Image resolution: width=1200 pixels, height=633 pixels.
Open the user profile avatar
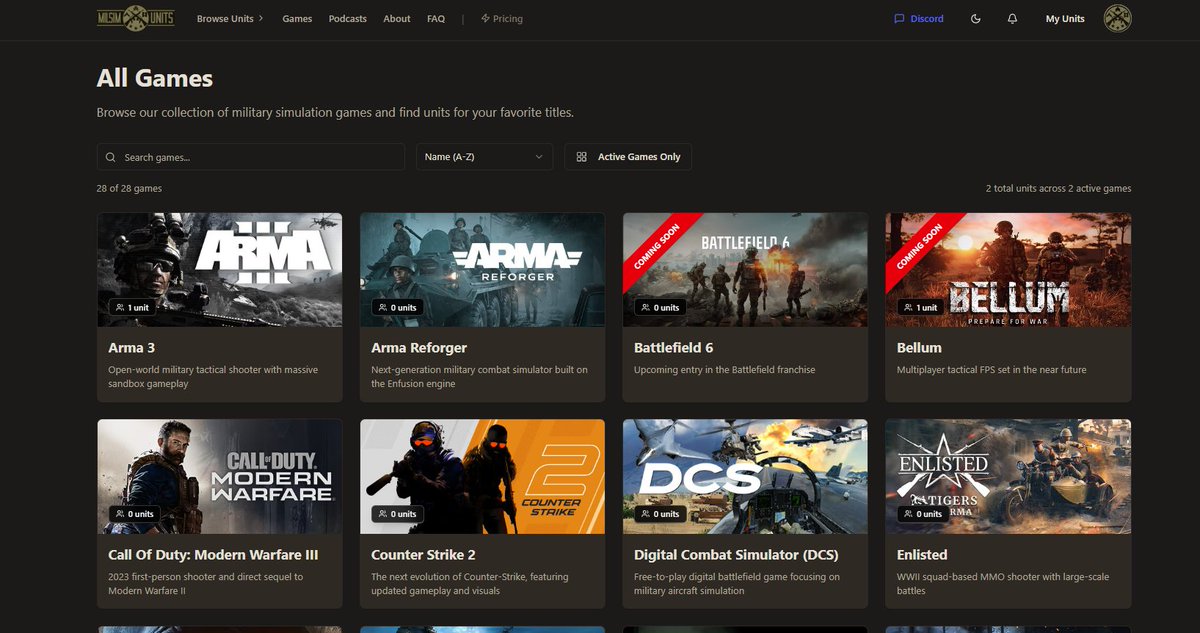tap(1117, 19)
